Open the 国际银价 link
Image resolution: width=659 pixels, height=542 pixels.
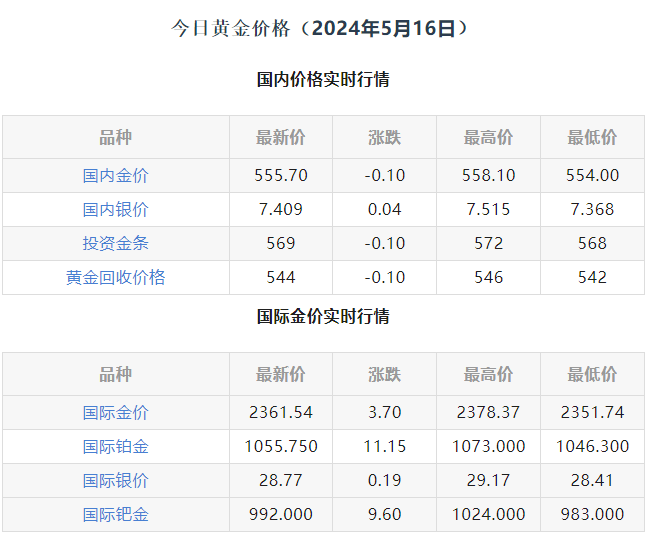click(x=115, y=480)
